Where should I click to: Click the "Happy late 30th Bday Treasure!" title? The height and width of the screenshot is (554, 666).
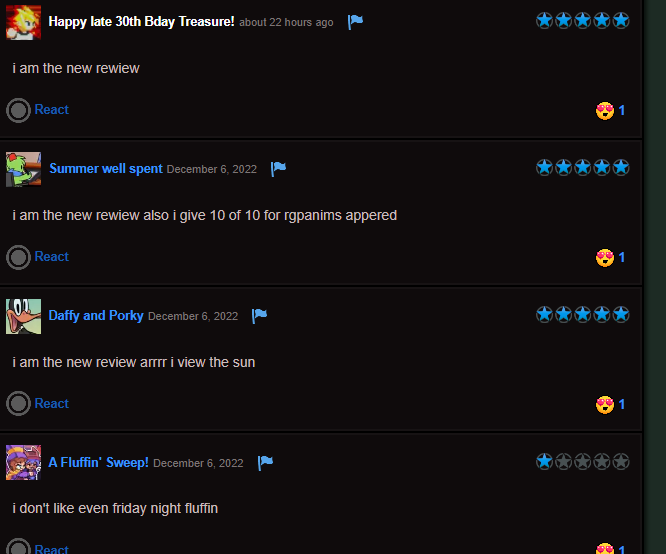click(141, 22)
